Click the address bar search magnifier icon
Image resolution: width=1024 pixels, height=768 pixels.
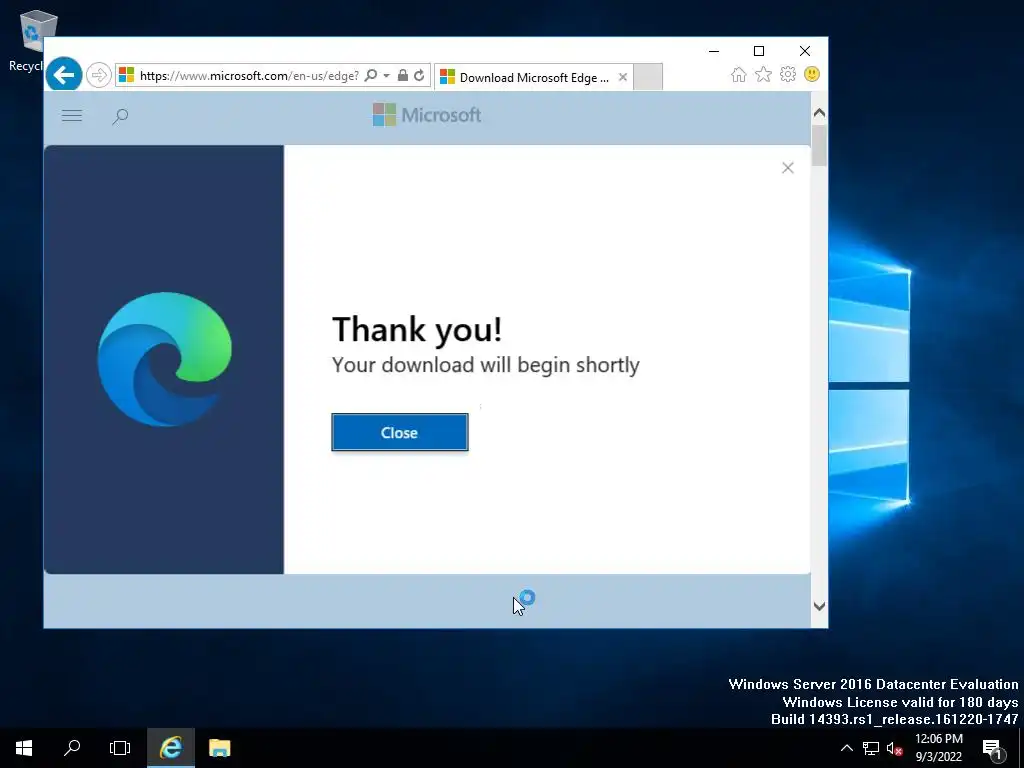click(371, 75)
